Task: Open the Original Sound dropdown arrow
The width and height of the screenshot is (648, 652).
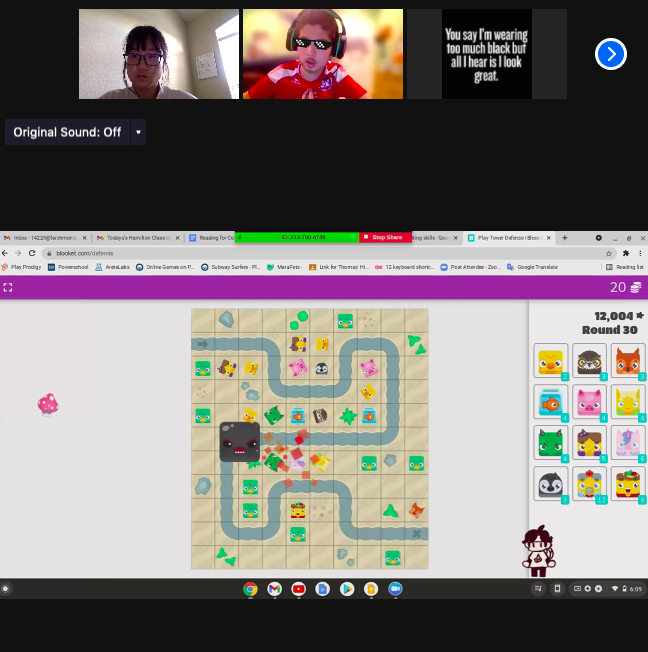Action: point(139,132)
